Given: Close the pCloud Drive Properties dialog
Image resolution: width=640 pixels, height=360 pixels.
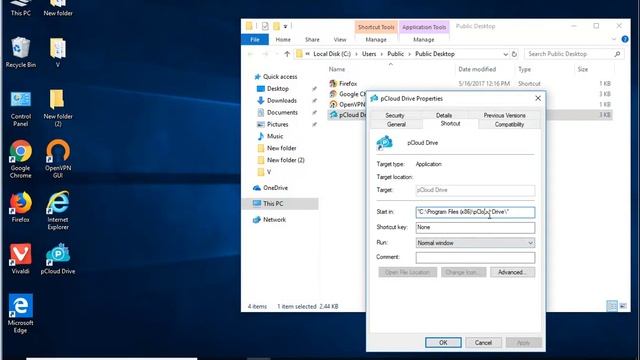Looking at the screenshot, I should (x=538, y=98).
